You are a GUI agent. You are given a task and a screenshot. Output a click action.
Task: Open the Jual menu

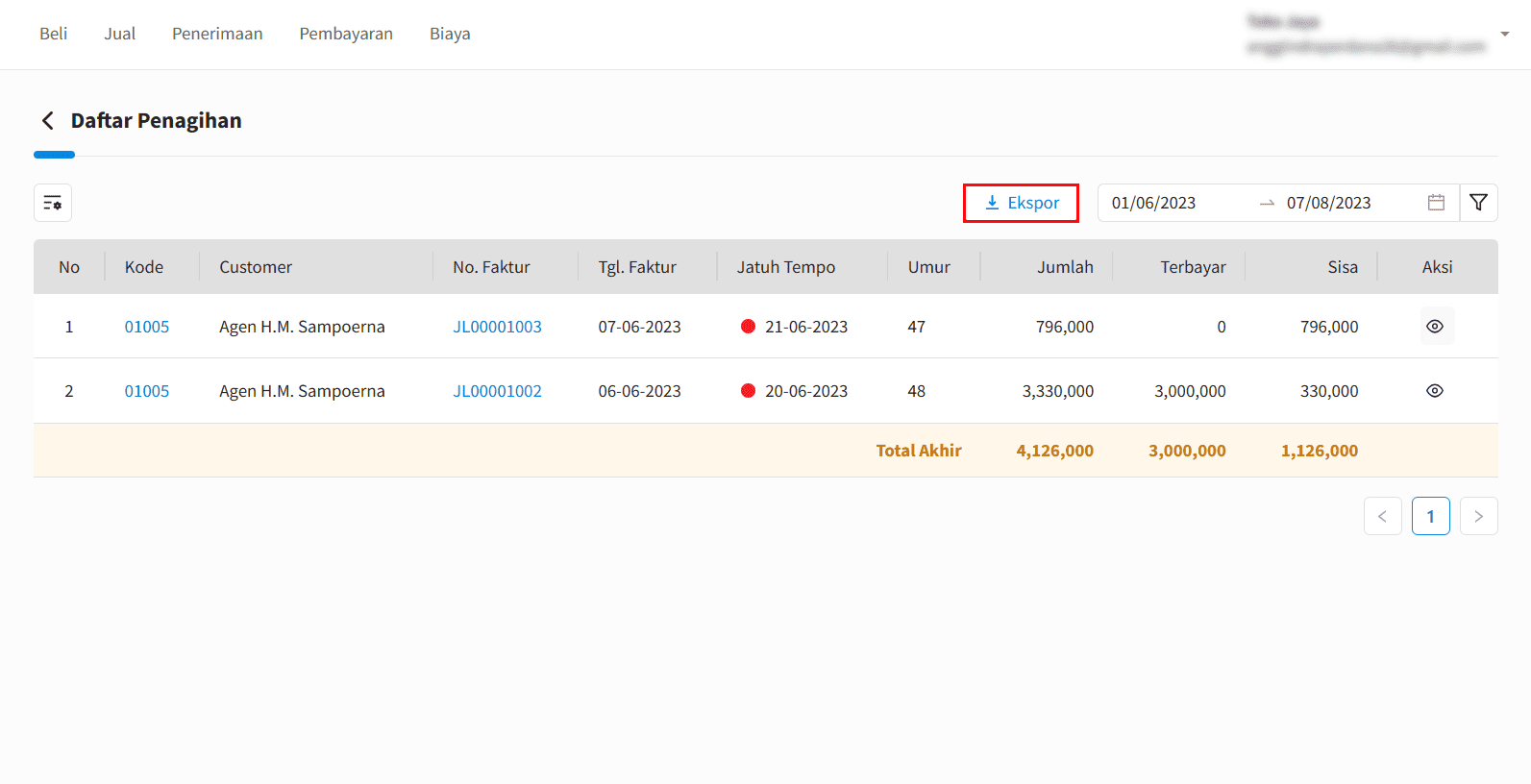point(120,34)
